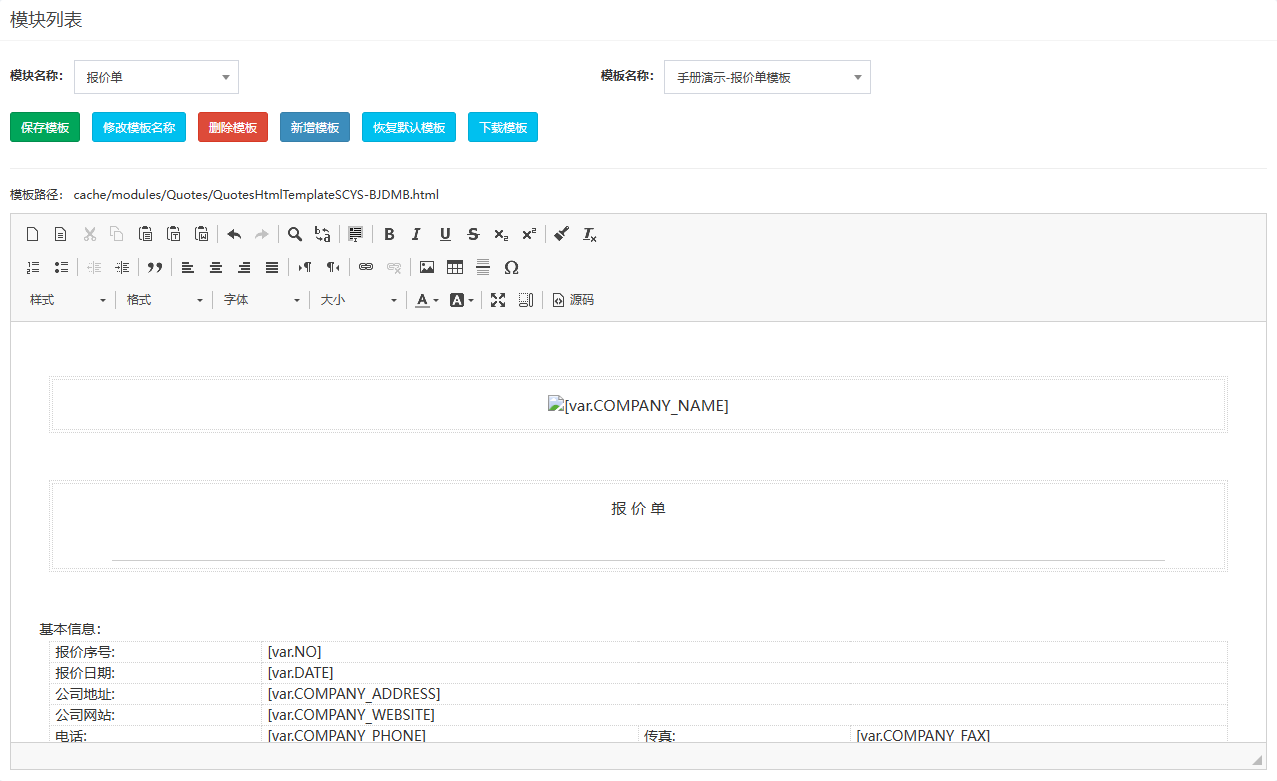
Task: Click the Insert Table icon
Action: pyautogui.click(x=455, y=268)
